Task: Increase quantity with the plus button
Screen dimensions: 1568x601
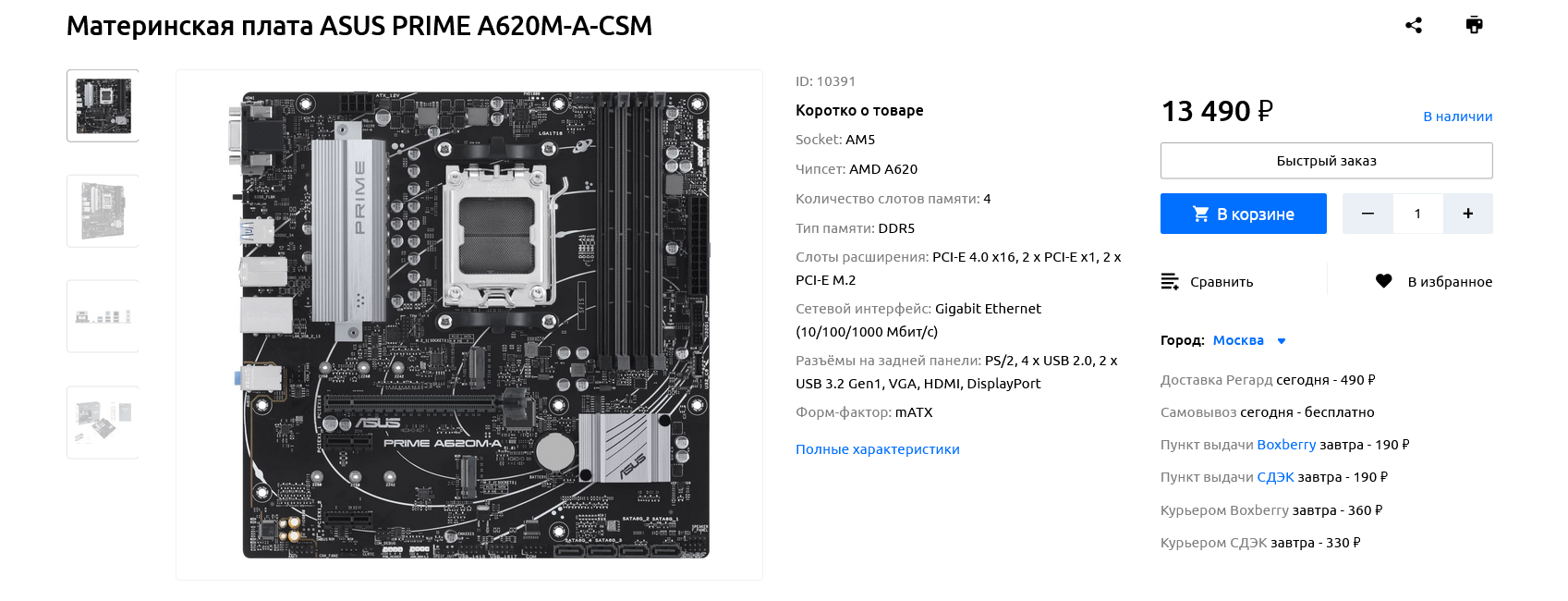Action: pyautogui.click(x=1468, y=214)
